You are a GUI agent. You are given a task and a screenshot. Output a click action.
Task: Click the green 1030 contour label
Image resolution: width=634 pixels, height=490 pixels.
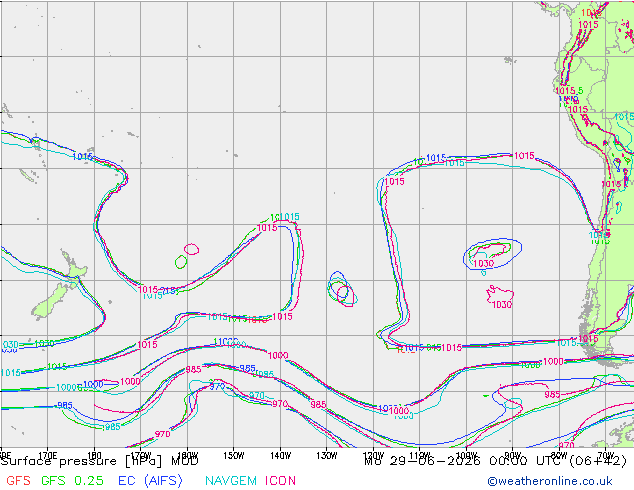tap(44, 344)
